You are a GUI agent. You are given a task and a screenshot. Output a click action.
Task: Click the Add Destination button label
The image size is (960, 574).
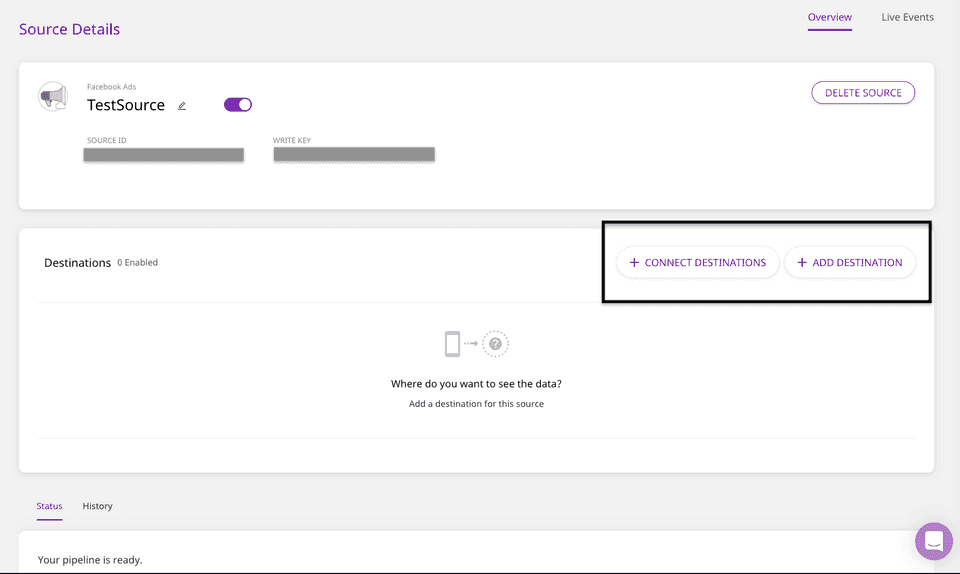857,263
